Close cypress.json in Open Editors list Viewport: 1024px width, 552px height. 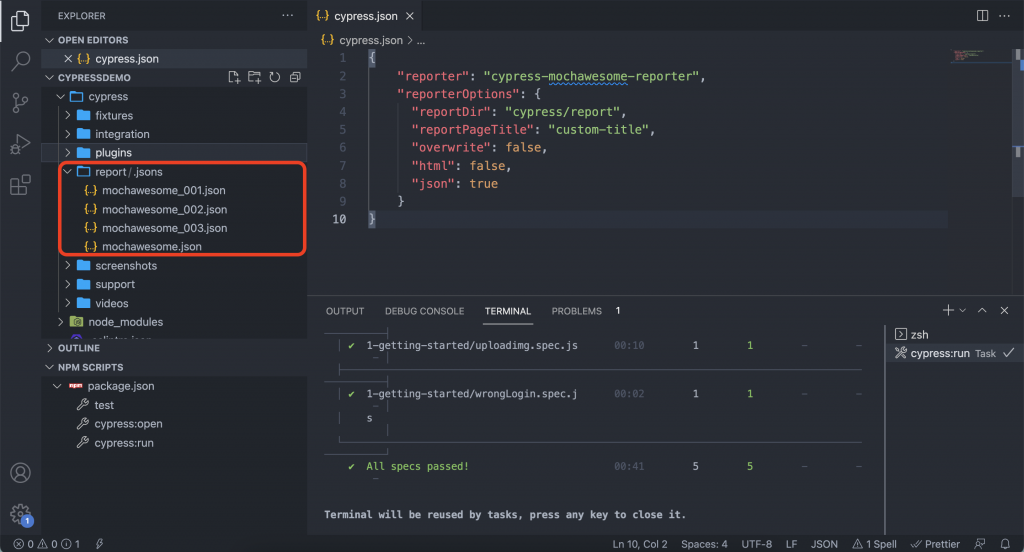(x=68, y=59)
